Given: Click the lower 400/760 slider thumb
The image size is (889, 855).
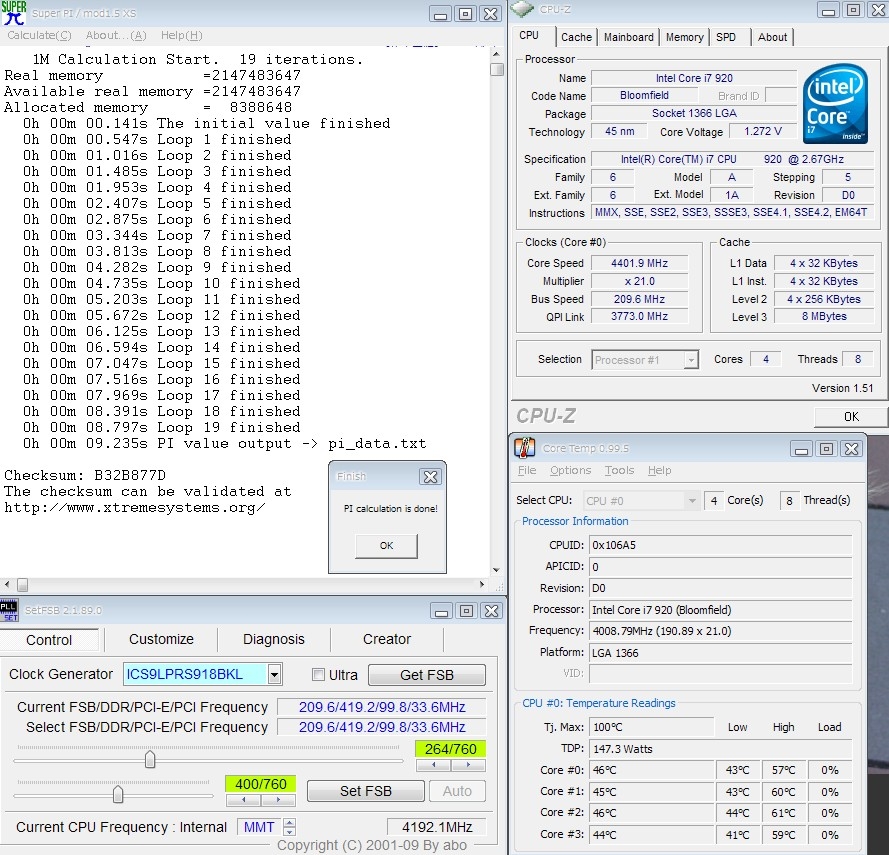Looking at the screenshot, I should pyautogui.click(x=118, y=794).
